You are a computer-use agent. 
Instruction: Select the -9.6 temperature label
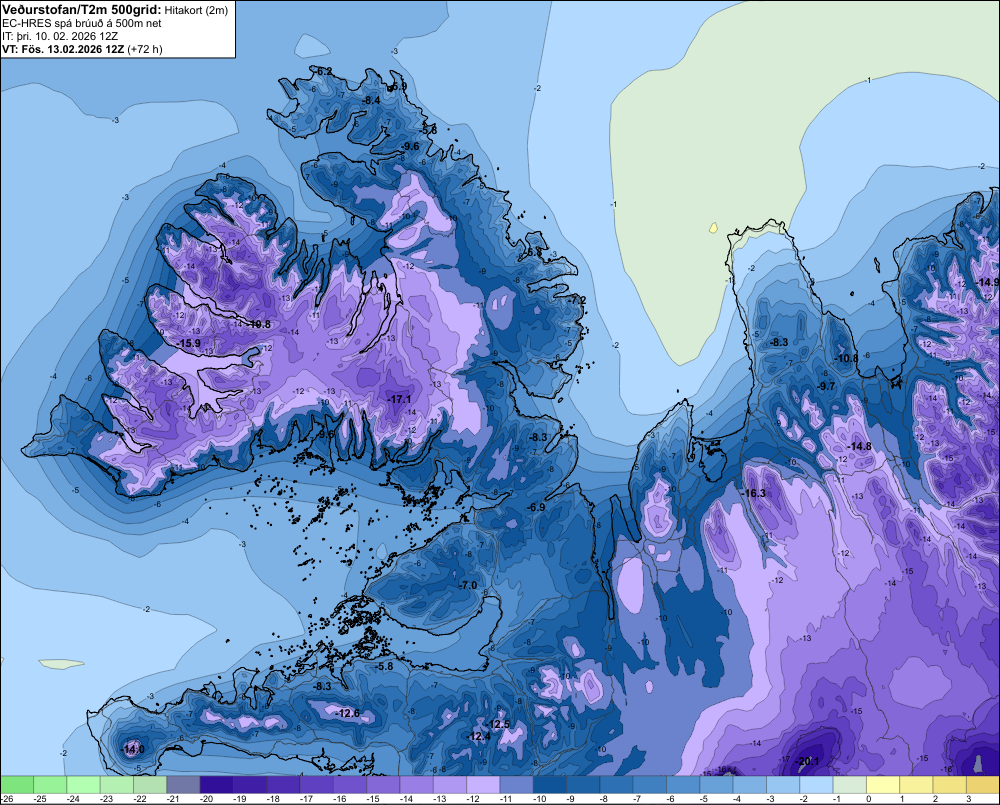pyautogui.click(x=411, y=146)
